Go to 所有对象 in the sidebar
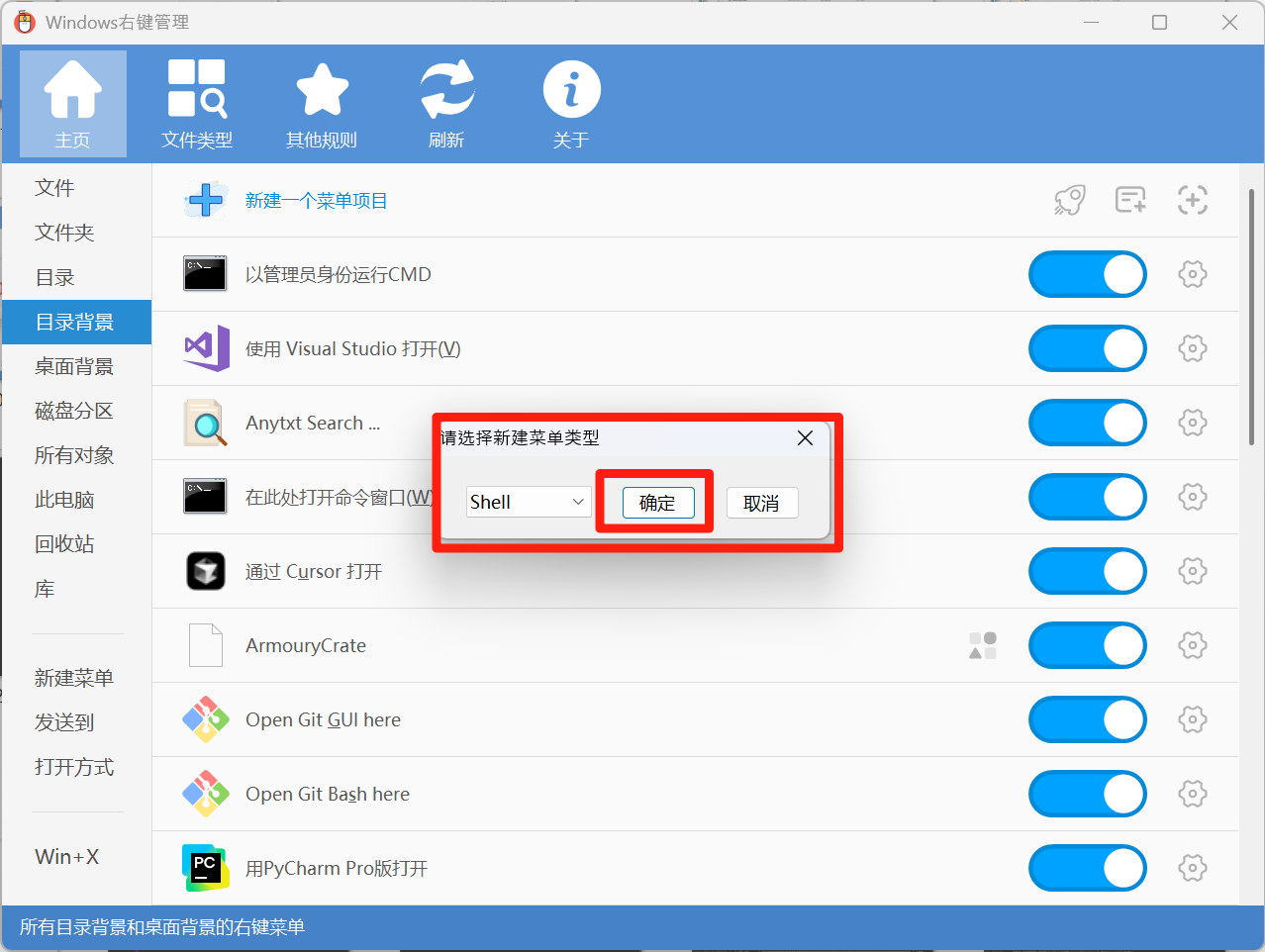The width and height of the screenshot is (1265, 952). [x=74, y=455]
